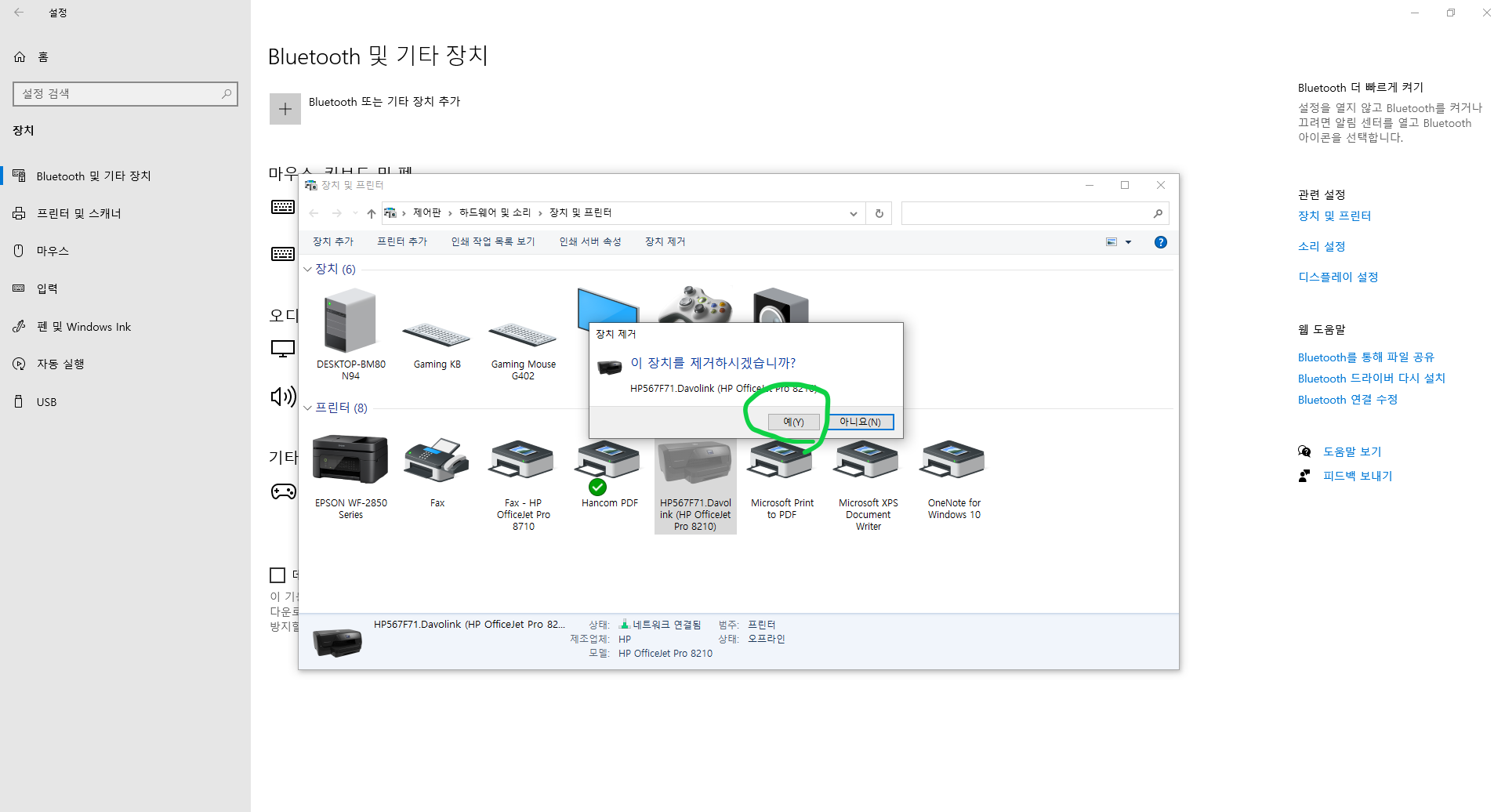The height and width of the screenshot is (812, 1505).
Task: Change the view layout icon
Action: pos(1112,242)
